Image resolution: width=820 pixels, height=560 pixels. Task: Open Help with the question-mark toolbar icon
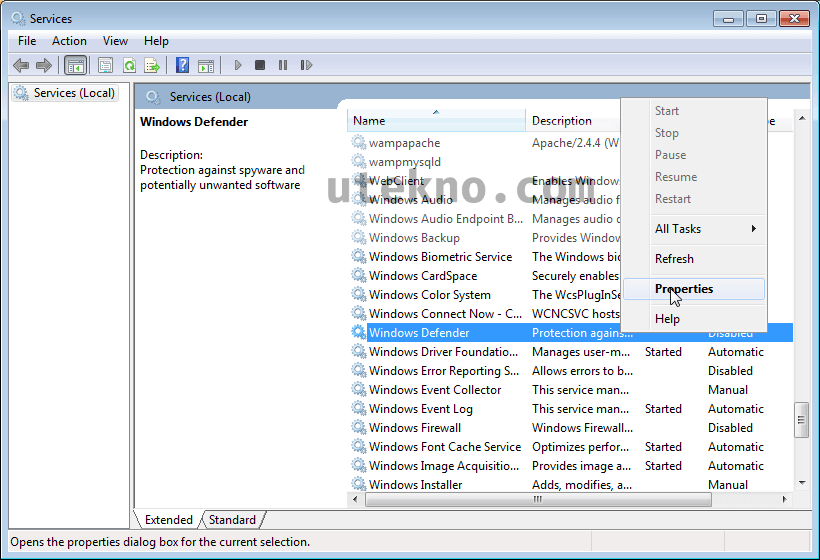coord(183,65)
